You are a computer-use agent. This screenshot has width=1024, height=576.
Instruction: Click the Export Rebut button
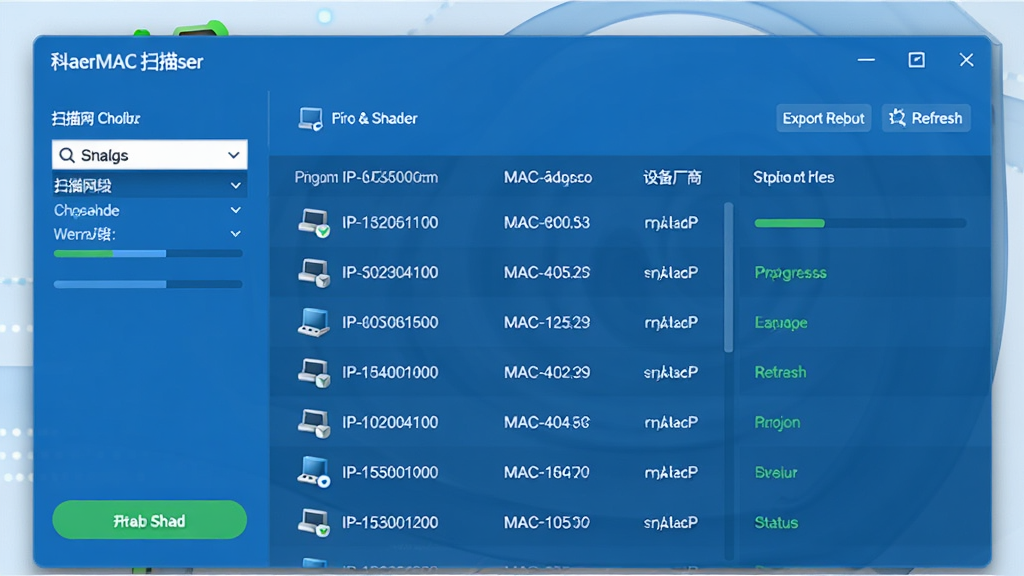coord(824,118)
